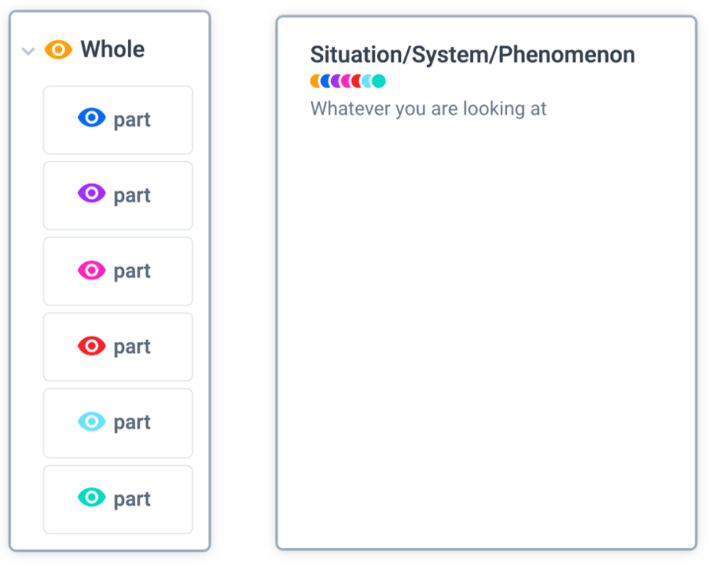The height and width of the screenshot is (566, 709).
Task: Click the orange color dot under heading
Action: click(315, 81)
